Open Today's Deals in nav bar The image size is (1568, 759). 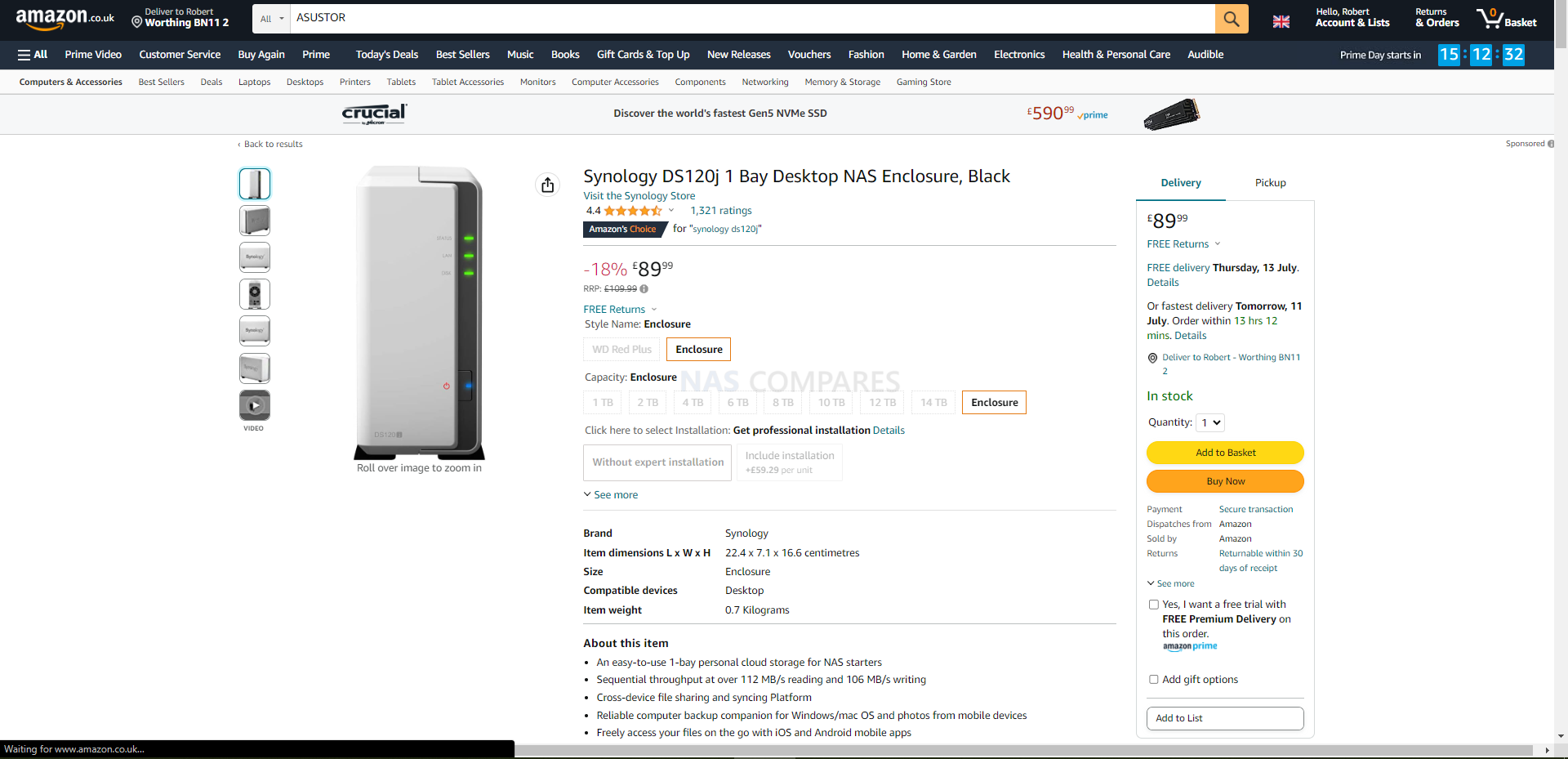[x=387, y=55]
